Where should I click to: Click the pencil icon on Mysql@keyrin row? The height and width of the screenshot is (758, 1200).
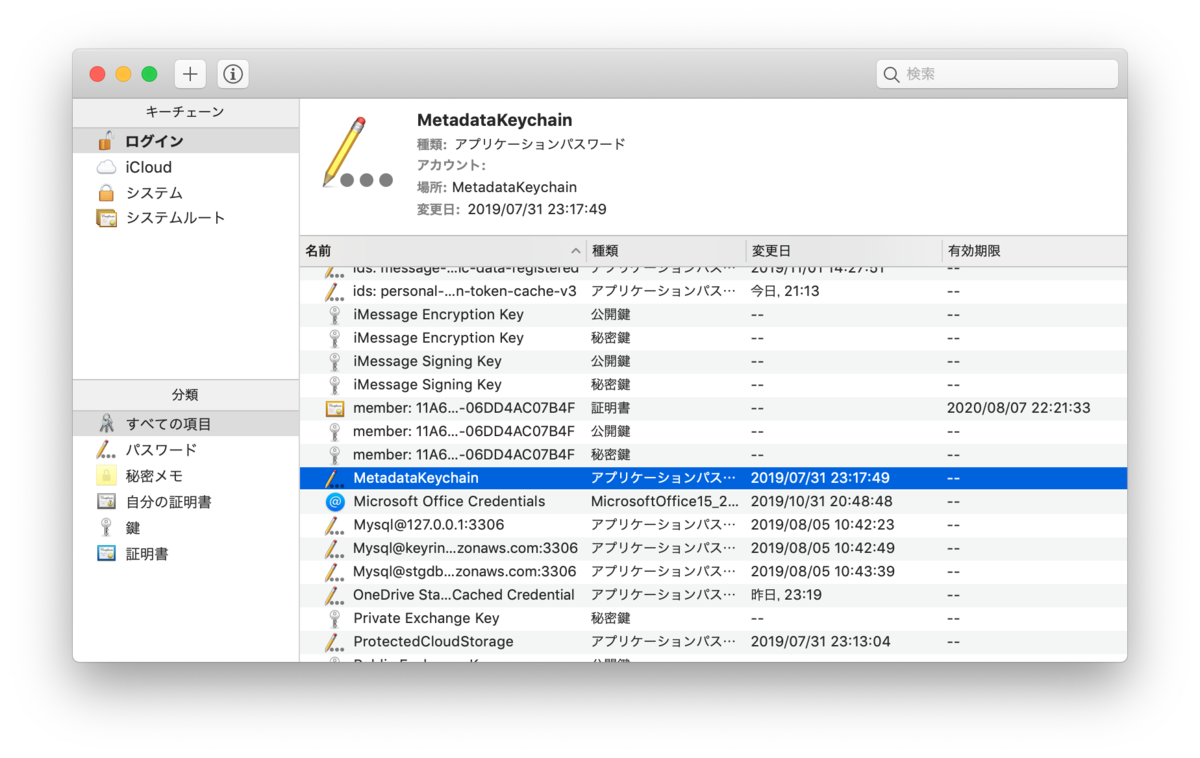pyautogui.click(x=334, y=548)
